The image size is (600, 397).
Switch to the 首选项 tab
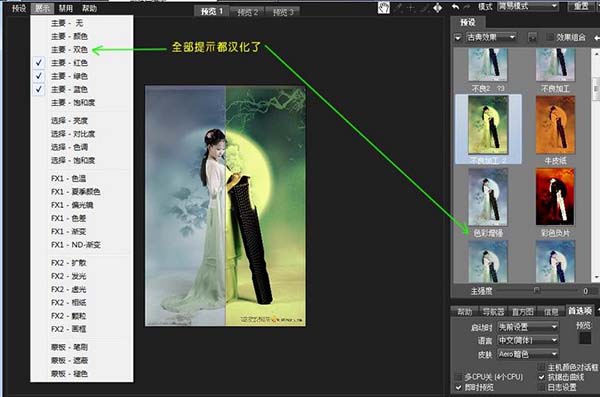pyautogui.click(x=580, y=311)
